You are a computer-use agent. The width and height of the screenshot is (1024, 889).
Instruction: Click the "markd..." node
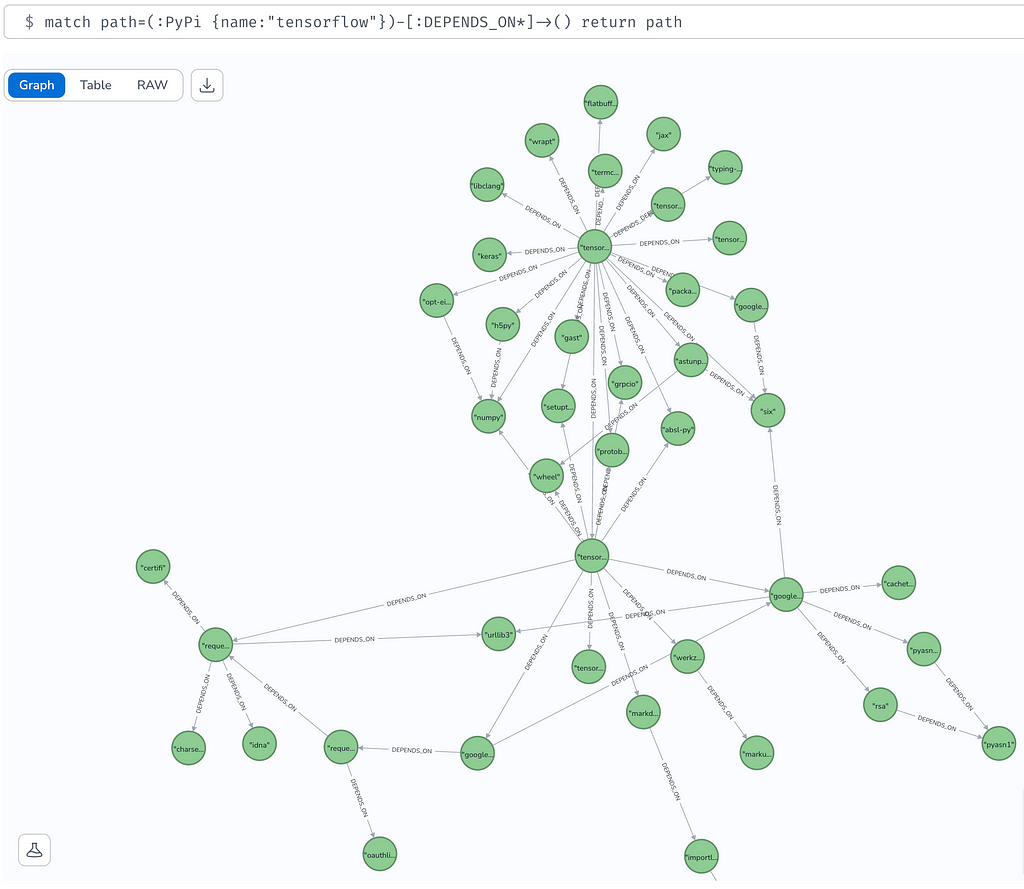tap(643, 712)
